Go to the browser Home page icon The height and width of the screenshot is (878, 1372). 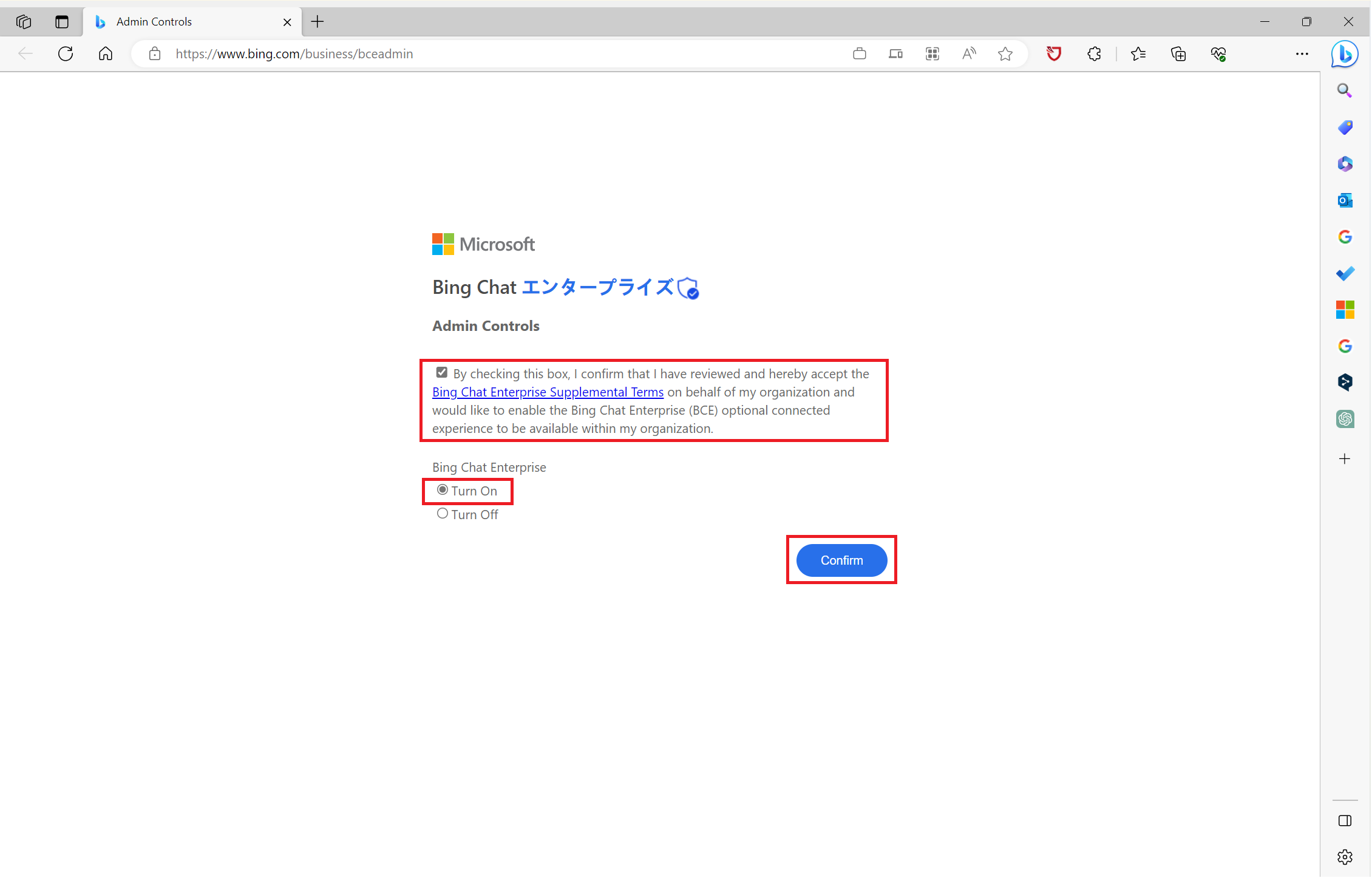(x=106, y=53)
